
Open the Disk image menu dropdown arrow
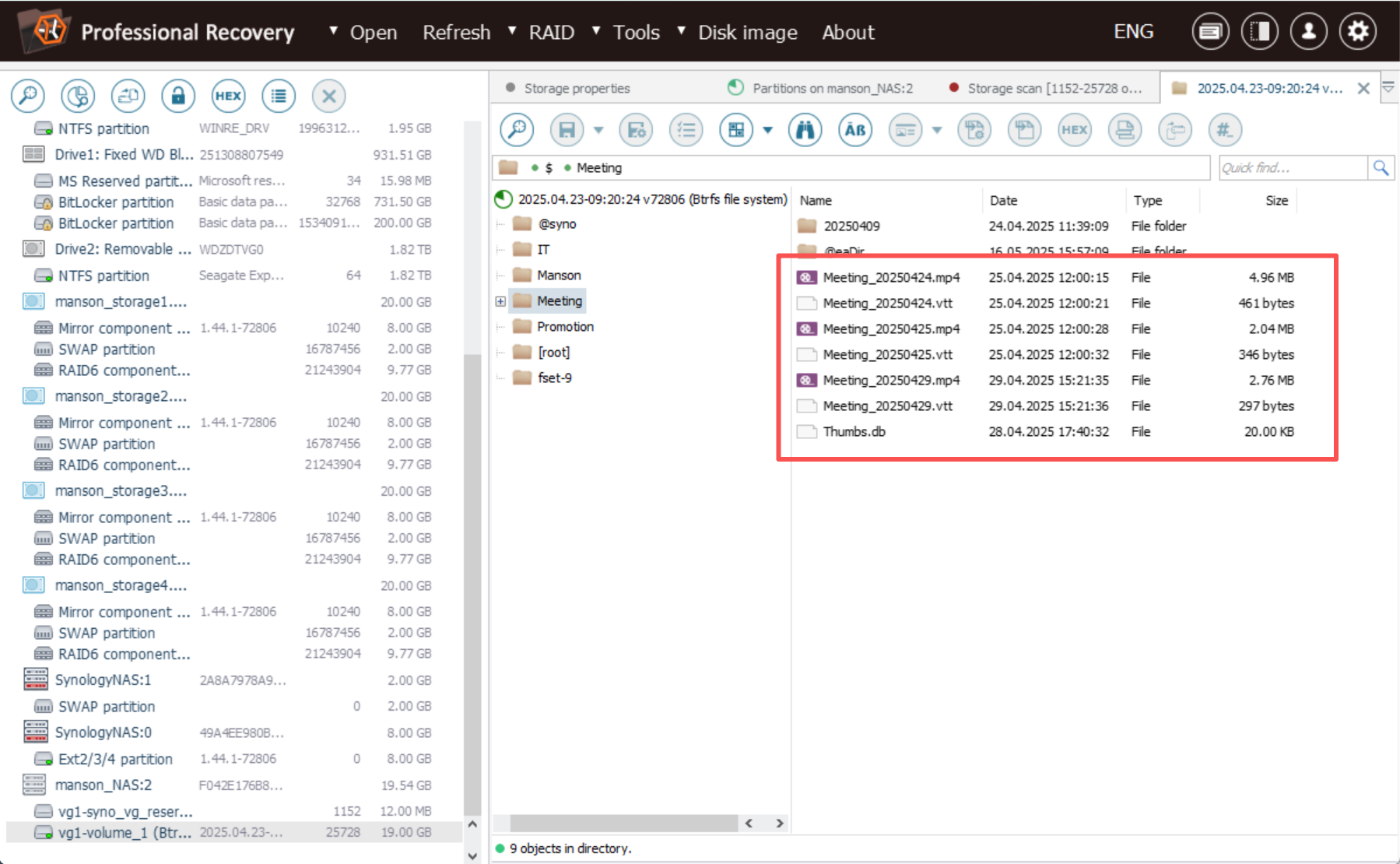[x=681, y=30]
